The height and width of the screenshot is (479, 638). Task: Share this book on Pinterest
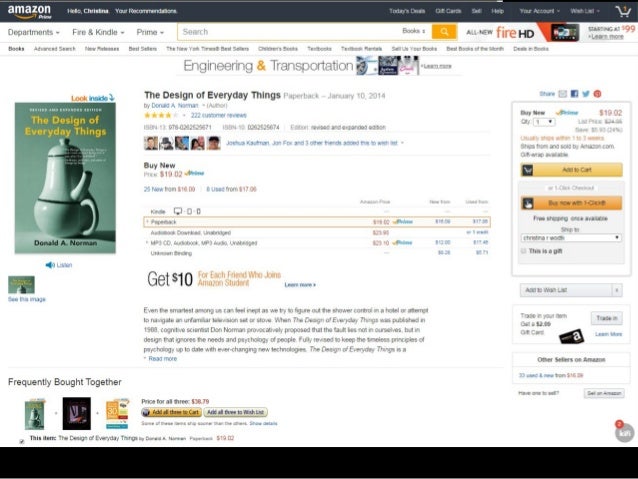tap(597, 94)
